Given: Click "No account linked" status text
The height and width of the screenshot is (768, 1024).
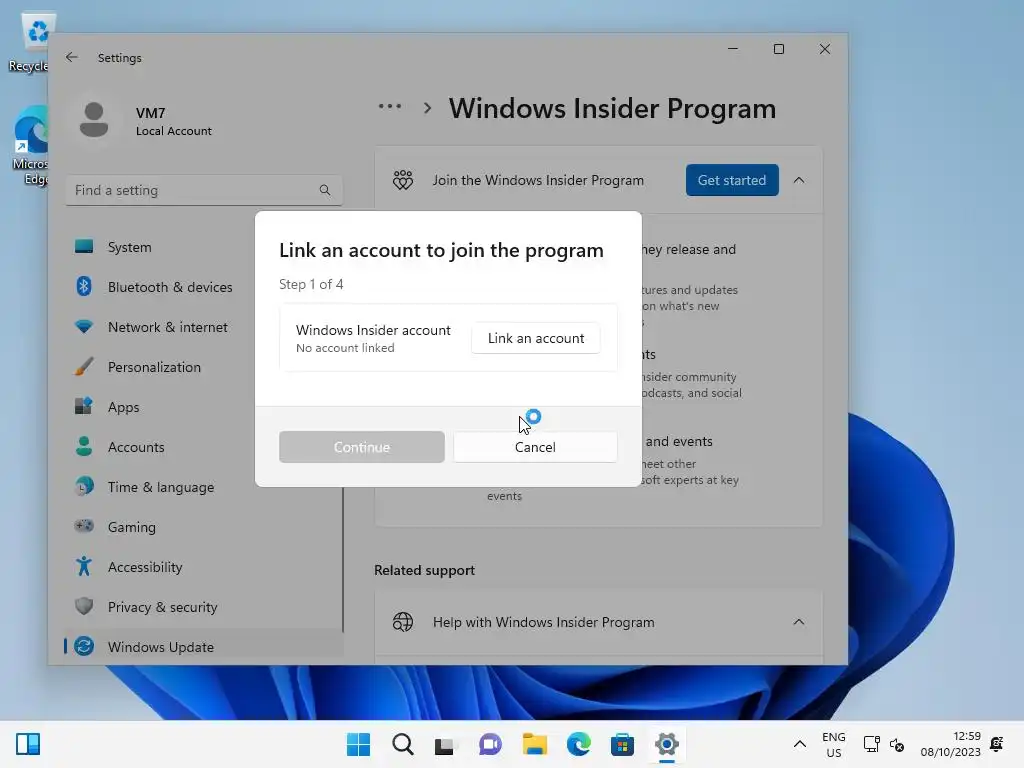Looking at the screenshot, I should pyautogui.click(x=345, y=348).
